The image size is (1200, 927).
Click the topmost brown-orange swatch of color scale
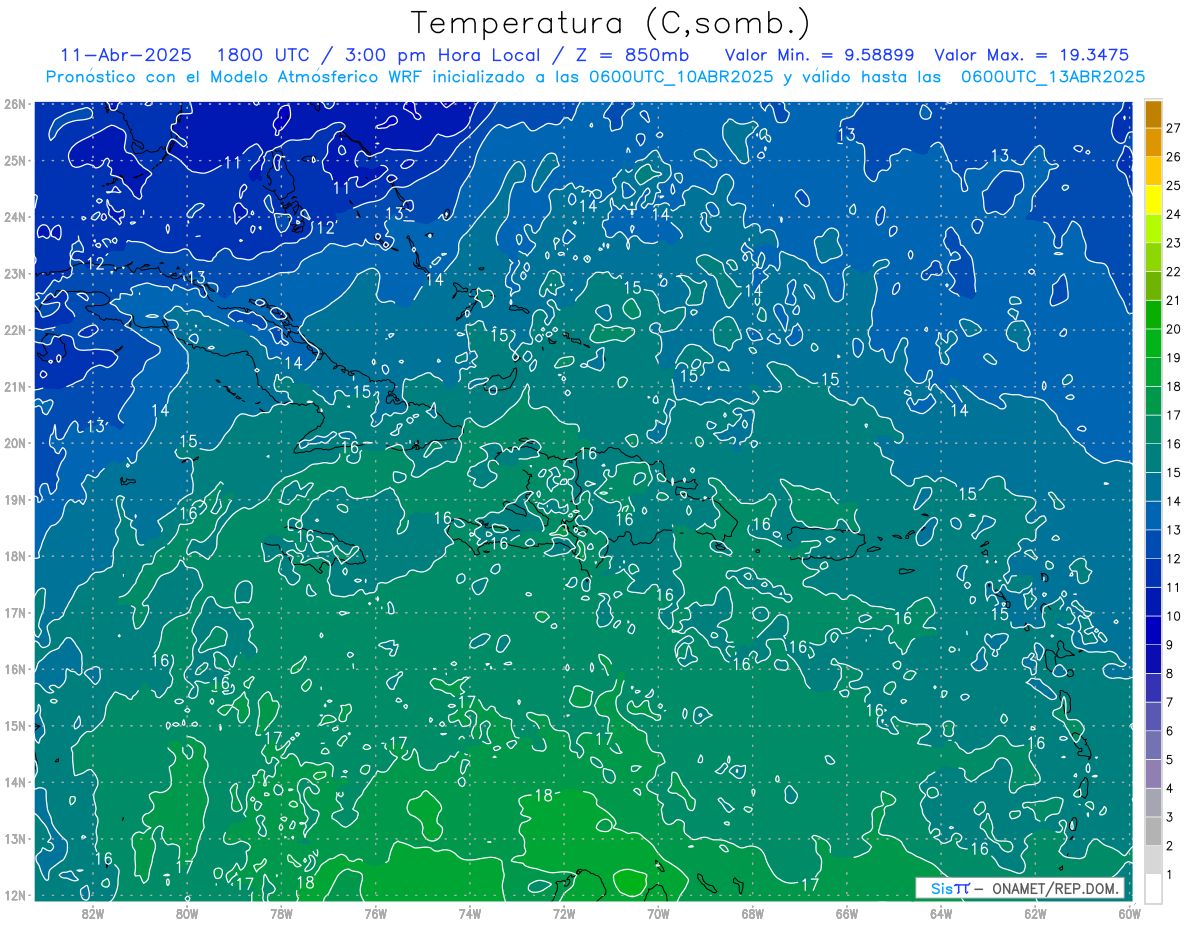coord(1154,114)
